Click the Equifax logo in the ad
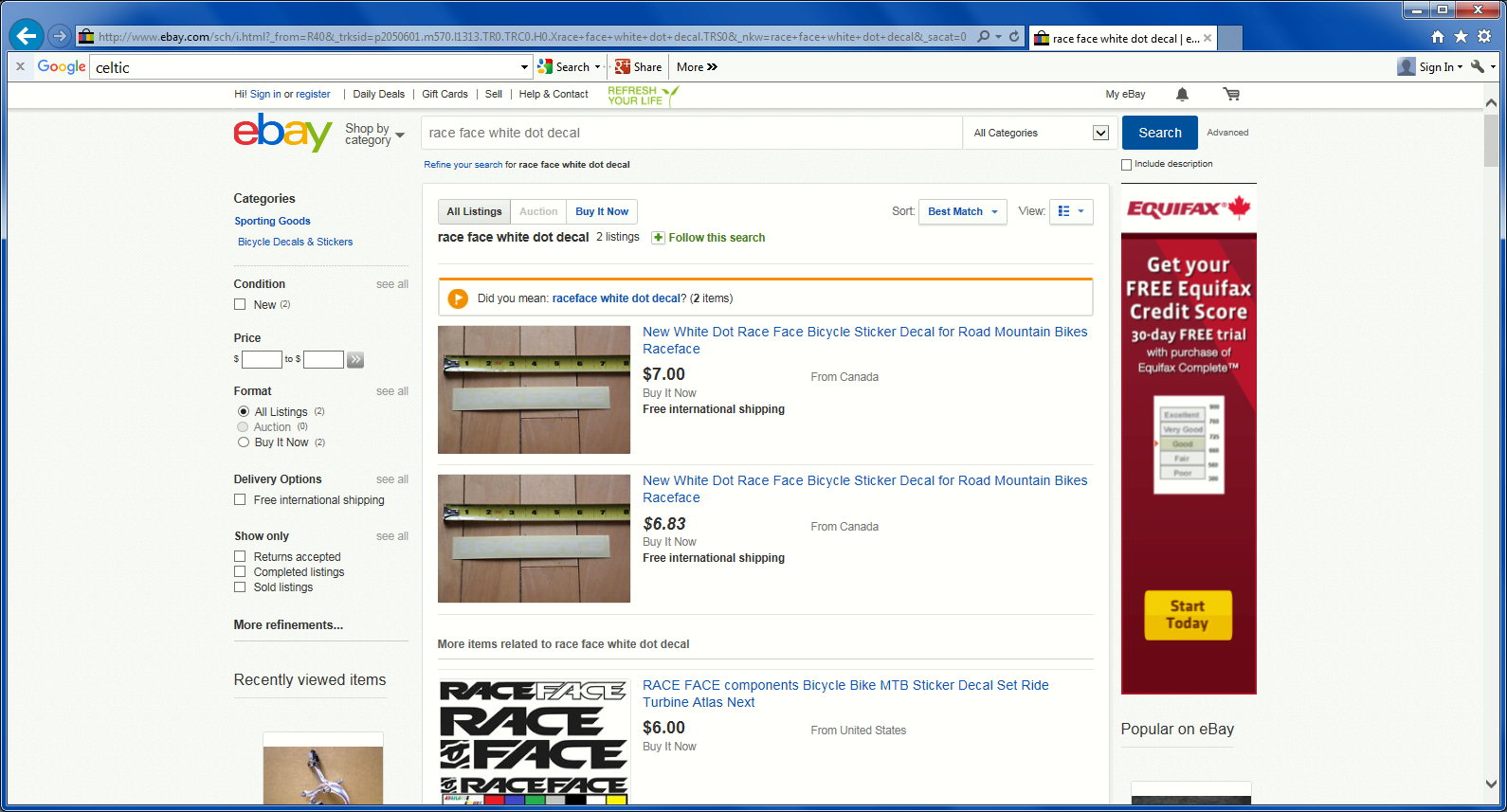This screenshot has height=812, width=1507. 1189,208
